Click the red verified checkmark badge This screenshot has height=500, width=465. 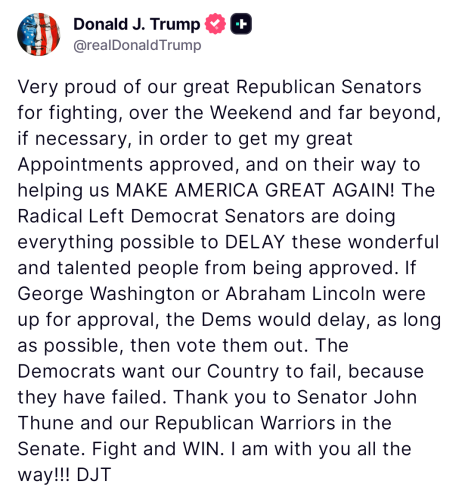215,24
